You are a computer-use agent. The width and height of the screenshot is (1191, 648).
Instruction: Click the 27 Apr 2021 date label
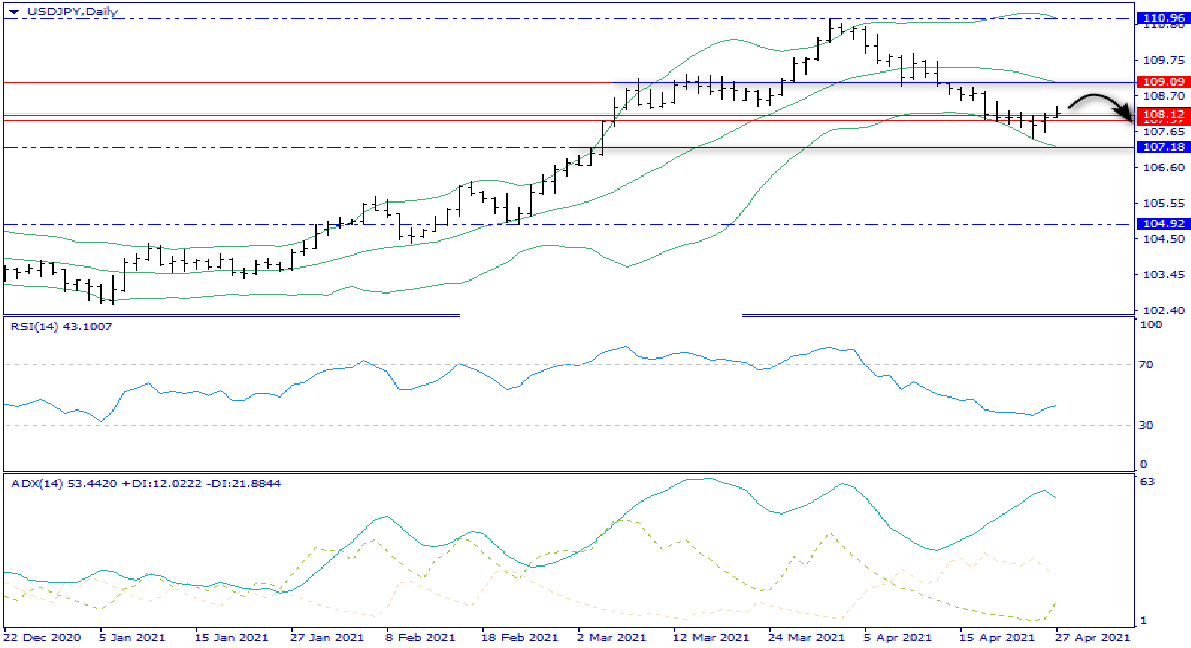[x=1093, y=636]
